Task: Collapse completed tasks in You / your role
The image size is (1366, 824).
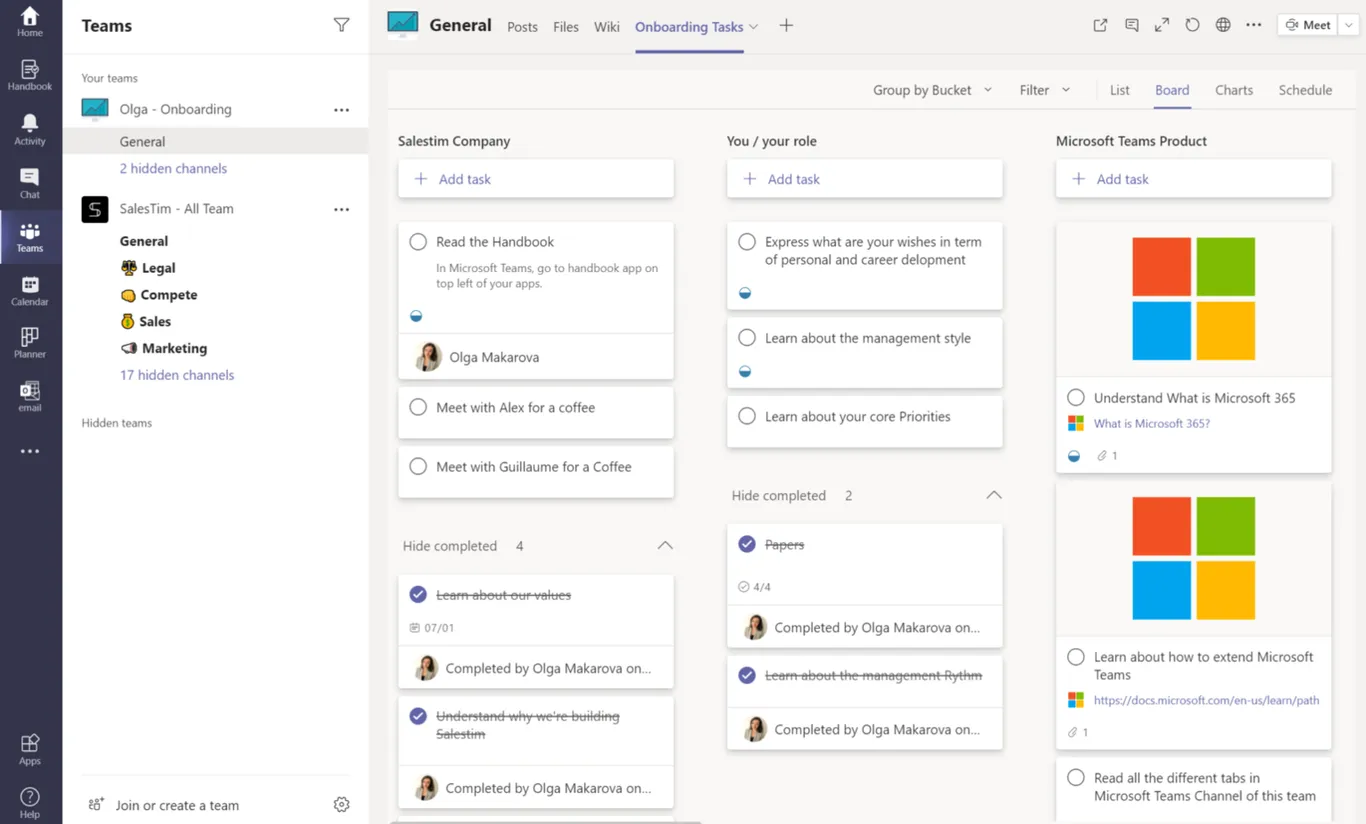Action: [994, 495]
